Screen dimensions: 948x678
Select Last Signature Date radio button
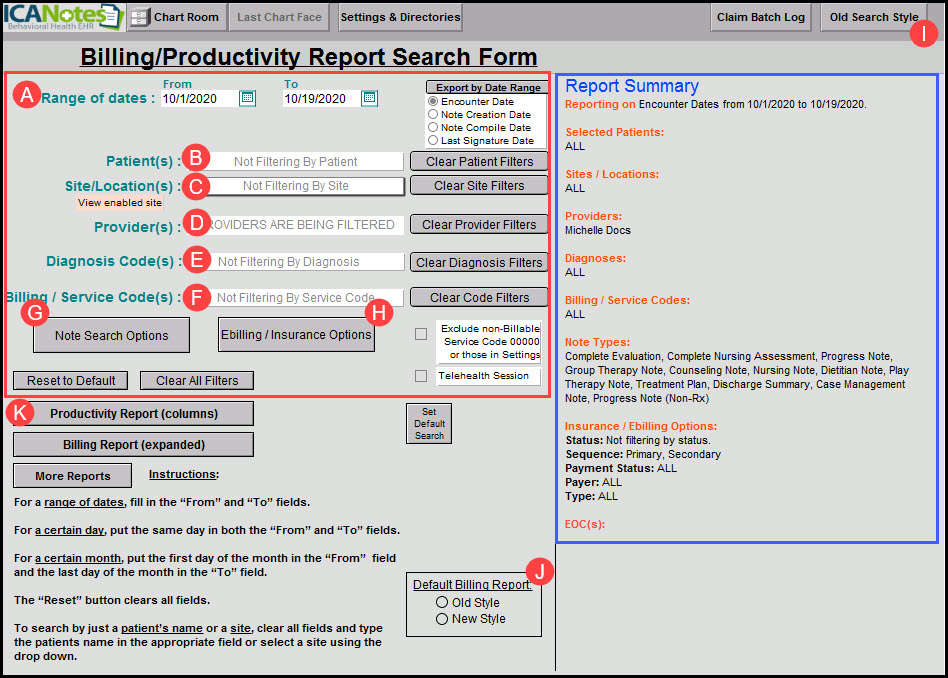tap(433, 141)
